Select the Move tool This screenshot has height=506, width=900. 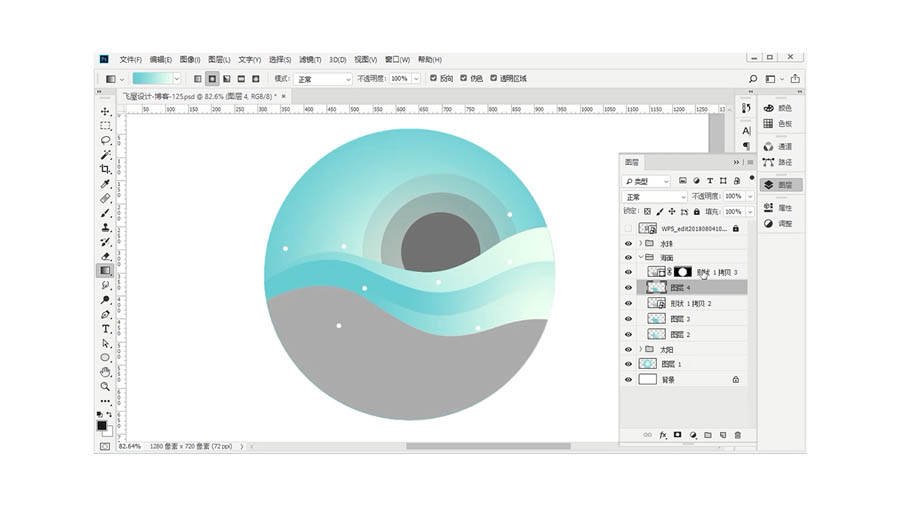click(105, 111)
